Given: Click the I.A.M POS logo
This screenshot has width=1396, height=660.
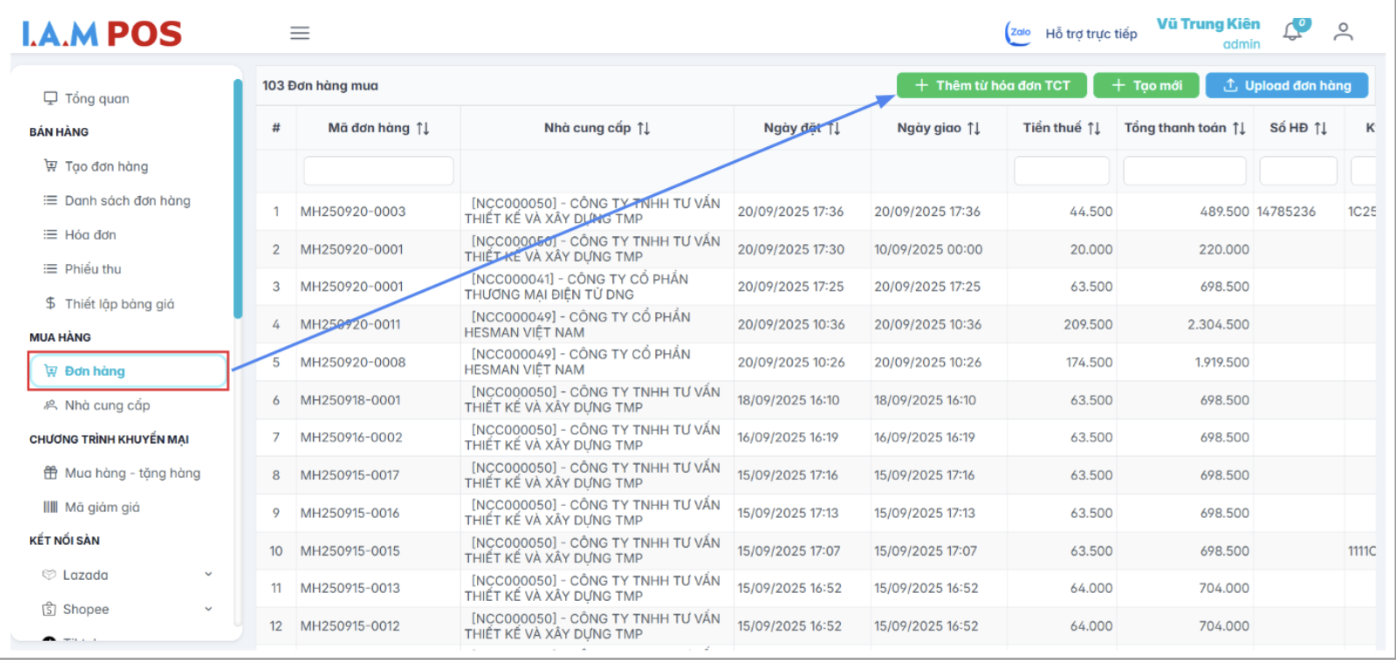Looking at the screenshot, I should tap(102, 34).
